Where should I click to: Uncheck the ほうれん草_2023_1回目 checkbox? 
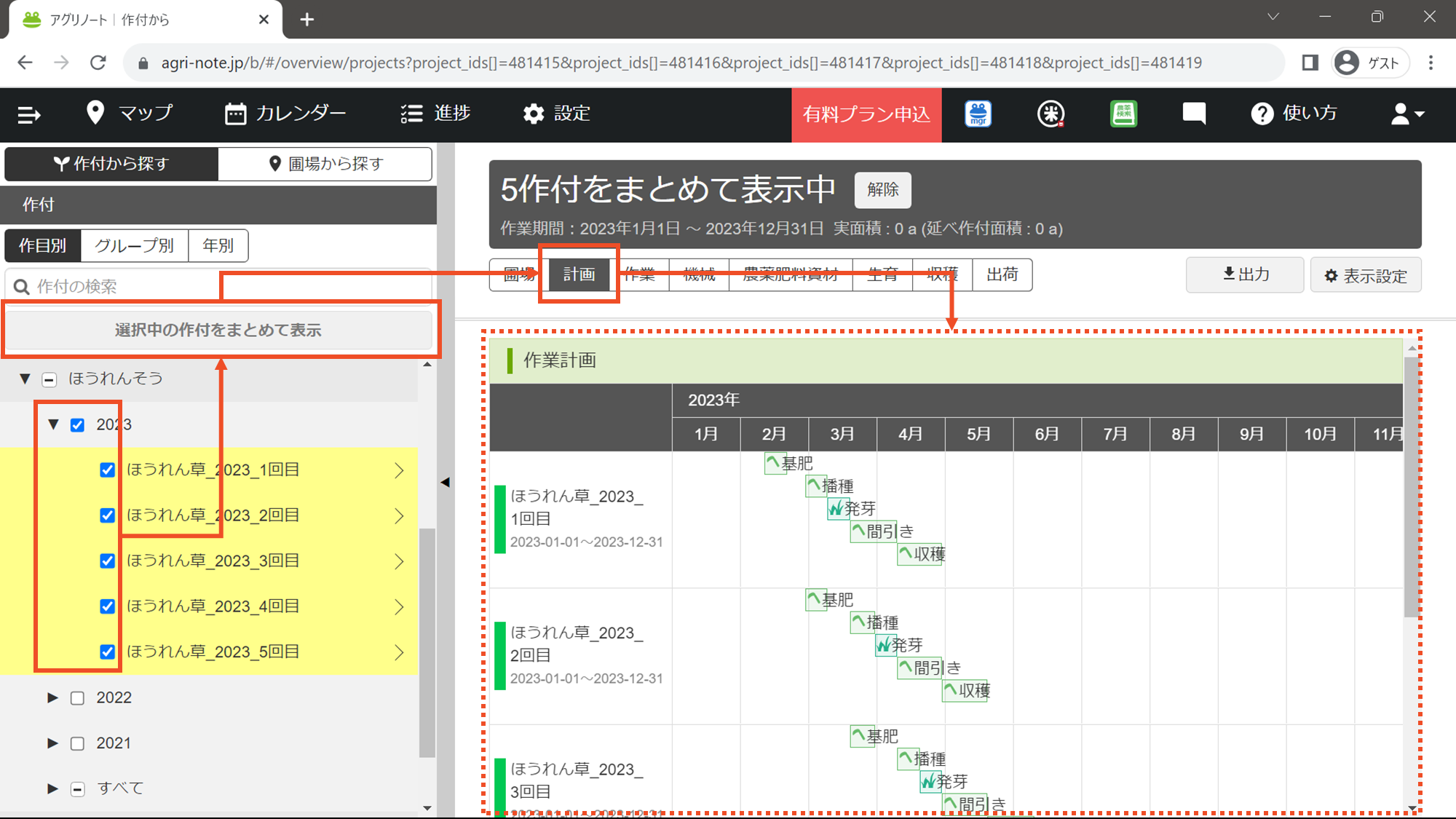108,470
